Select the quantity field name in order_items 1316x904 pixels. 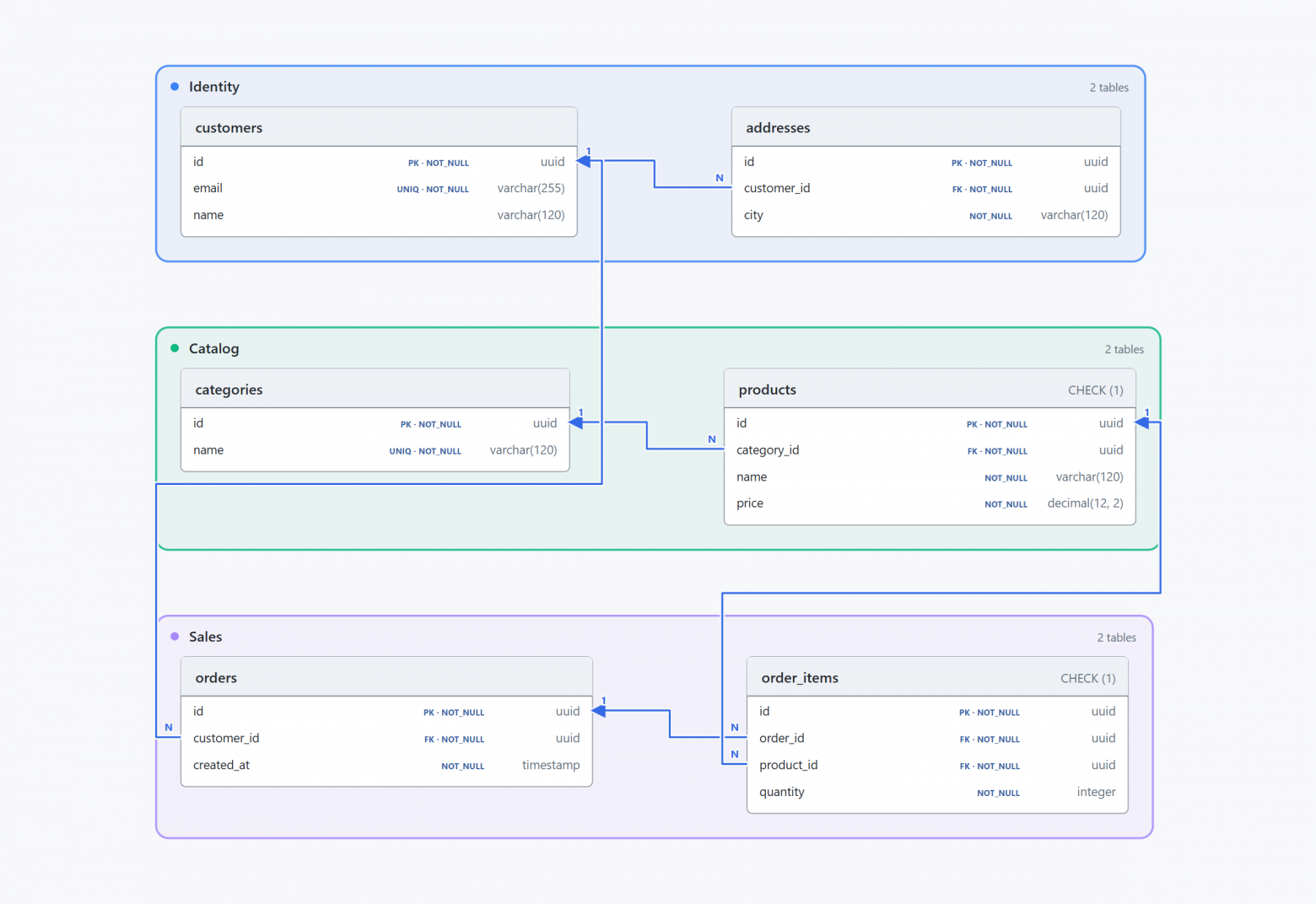781,792
